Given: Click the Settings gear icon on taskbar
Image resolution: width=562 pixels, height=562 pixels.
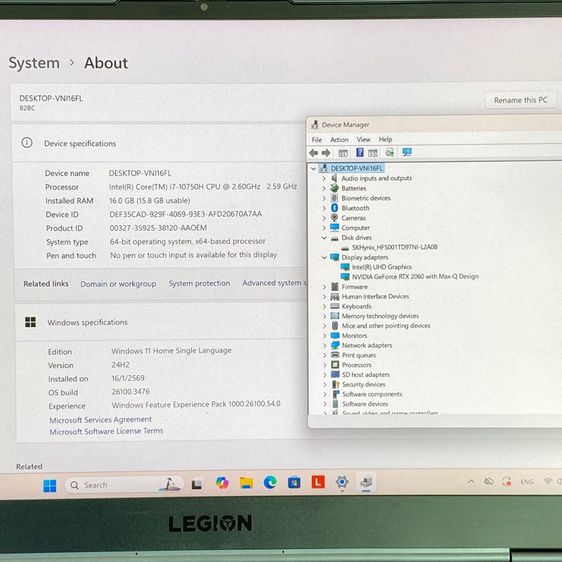Looking at the screenshot, I should 342,482.
